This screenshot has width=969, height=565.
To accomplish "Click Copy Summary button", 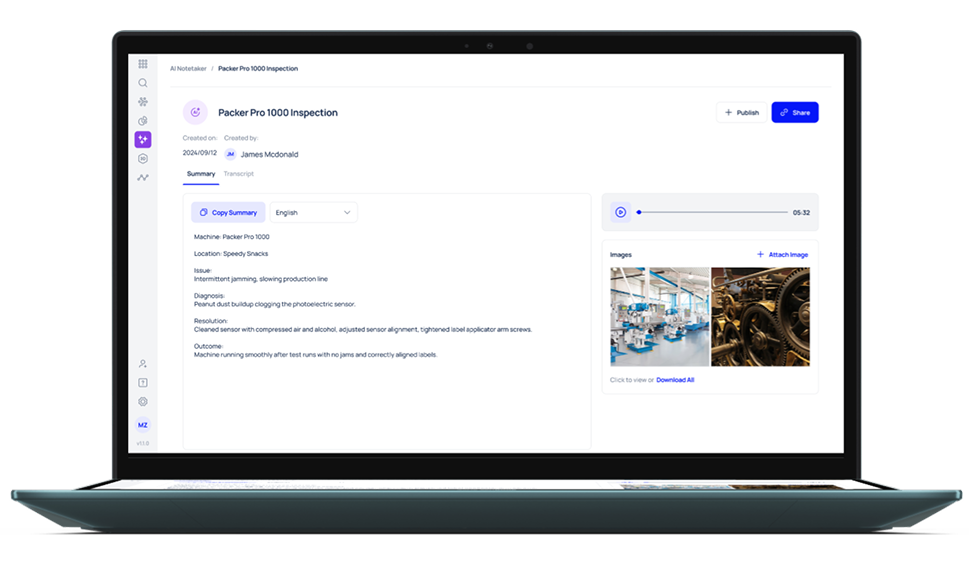I will point(228,212).
